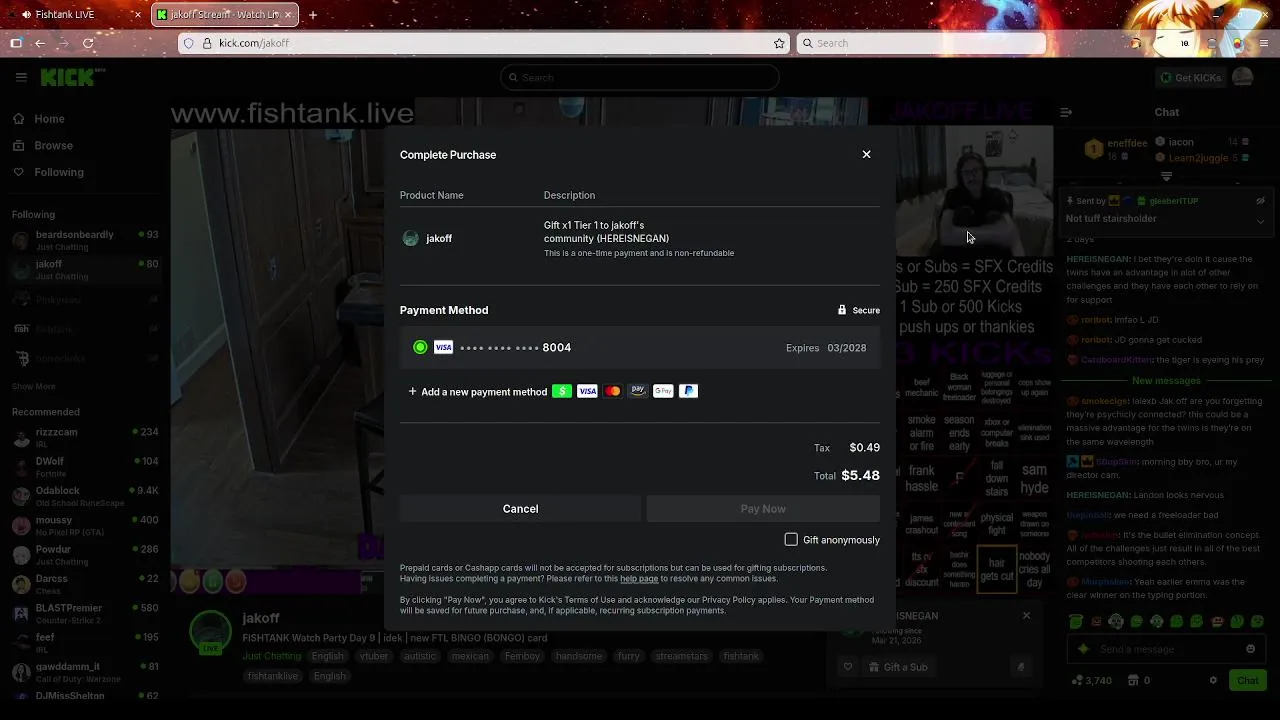1280x720 pixels.
Task: Close the Complete Purchase dialog
Action: coord(866,154)
